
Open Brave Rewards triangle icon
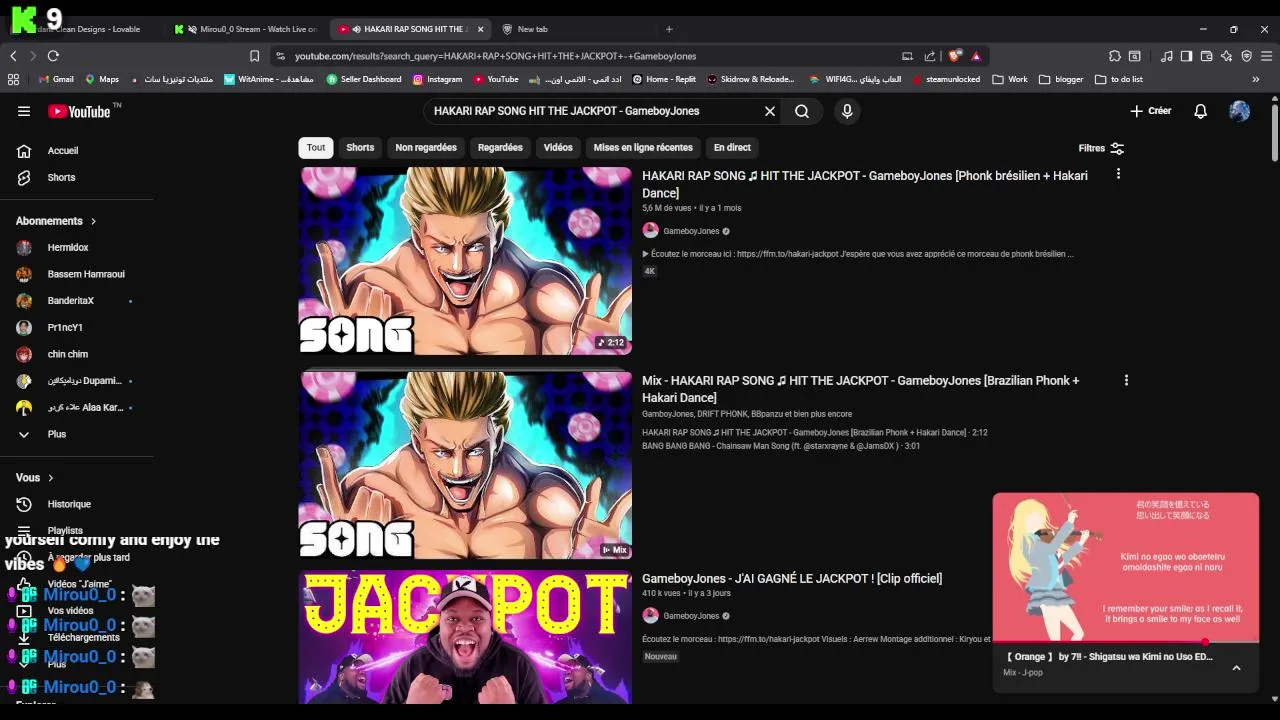(976, 56)
